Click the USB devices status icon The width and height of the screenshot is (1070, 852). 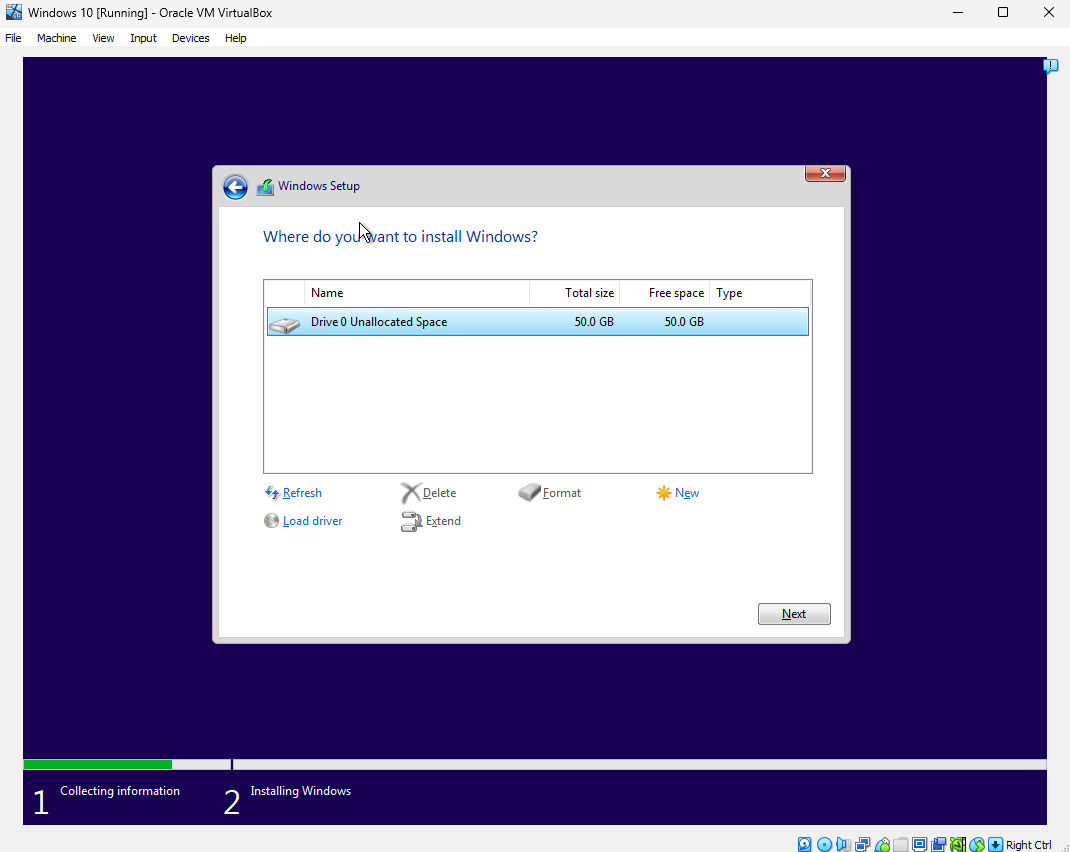pyautogui.click(x=882, y=844)
